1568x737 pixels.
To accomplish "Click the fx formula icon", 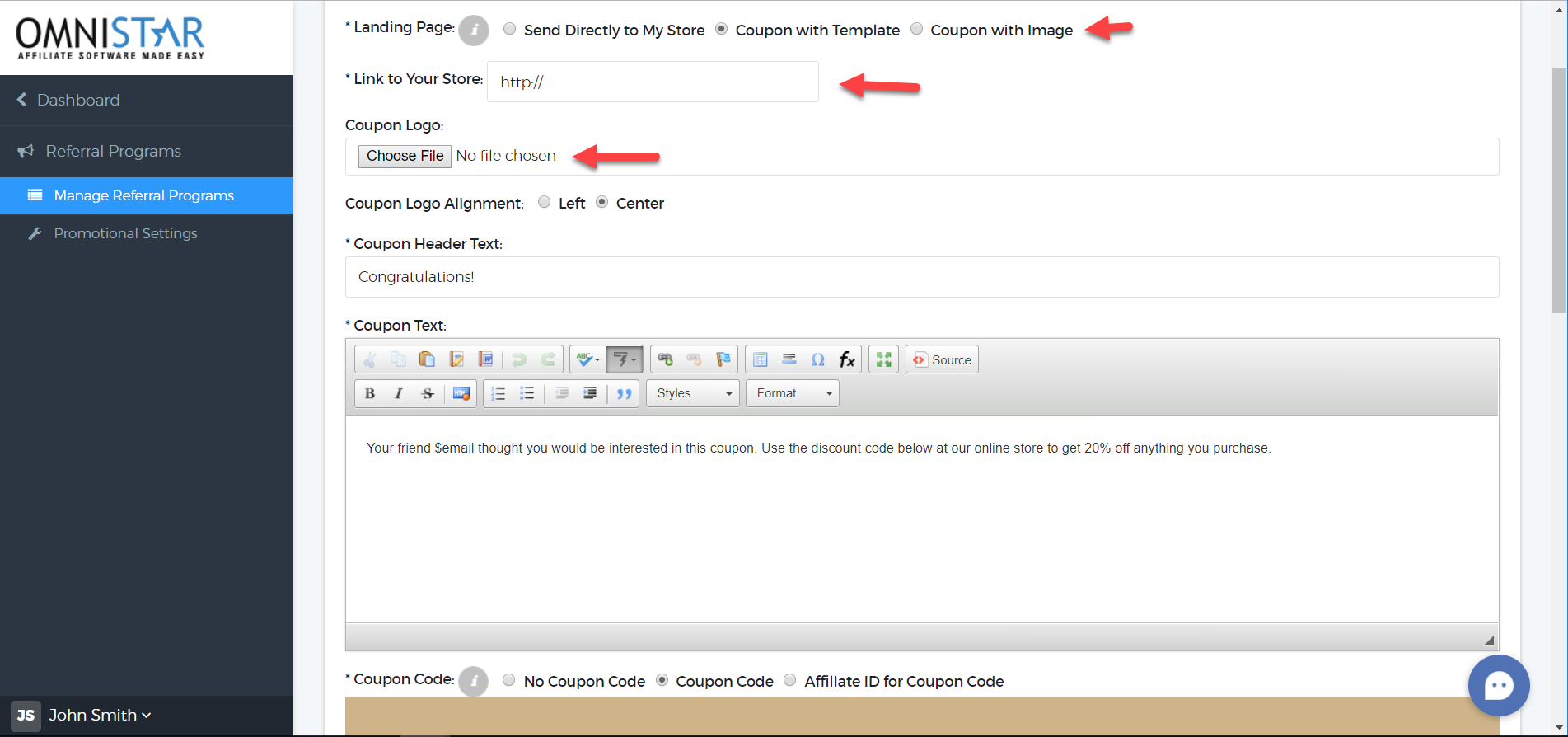I will (846, 359).
